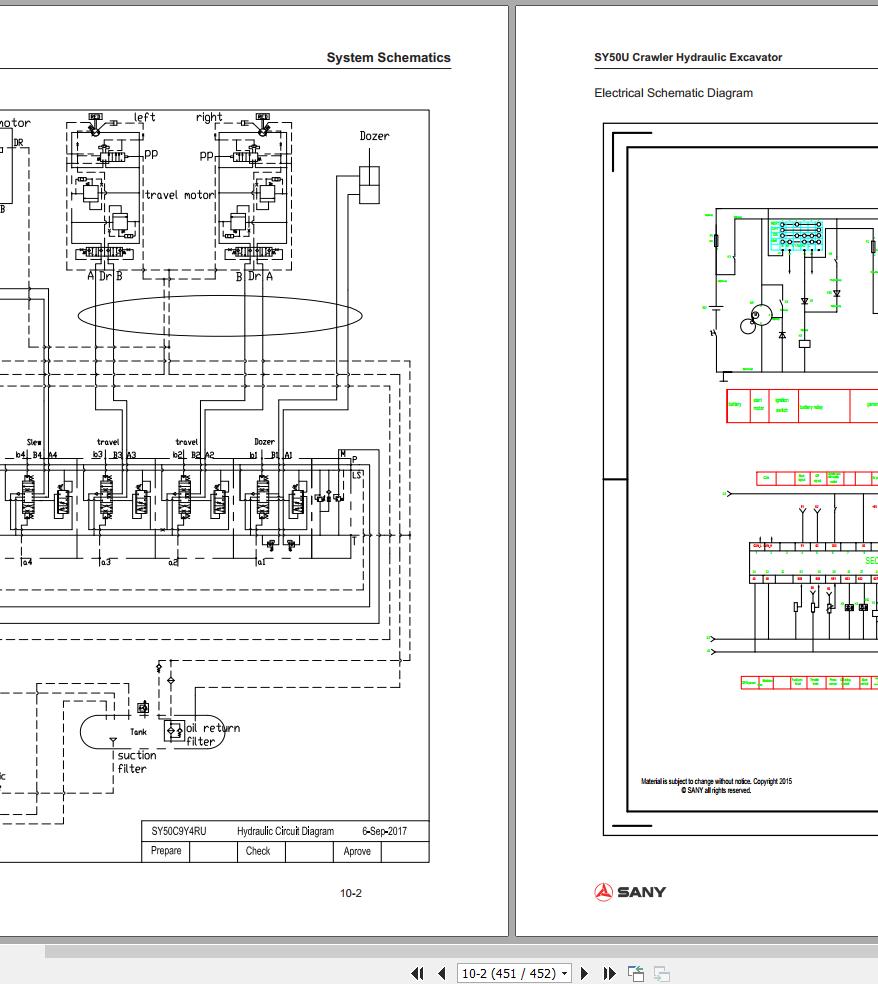The image size is (878, 984).
Task: Click the SANY logo on right page
Action: click(x=630, y=892)
